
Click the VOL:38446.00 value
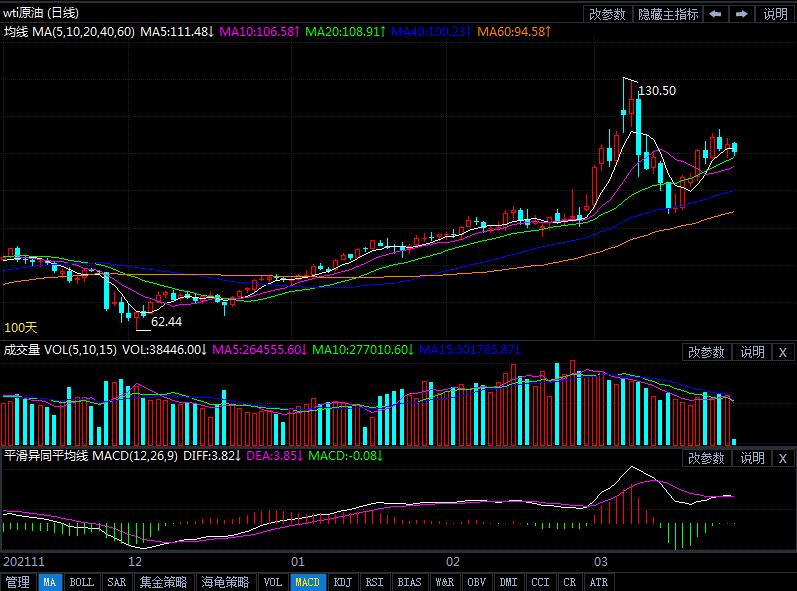tap(164, 350)
